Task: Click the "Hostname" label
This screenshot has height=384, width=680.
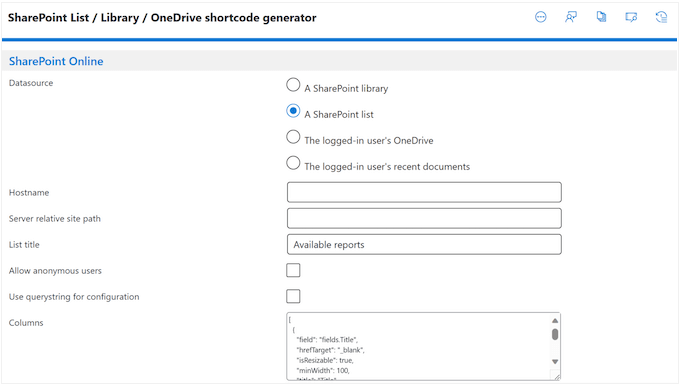Action: coord(29,193)
